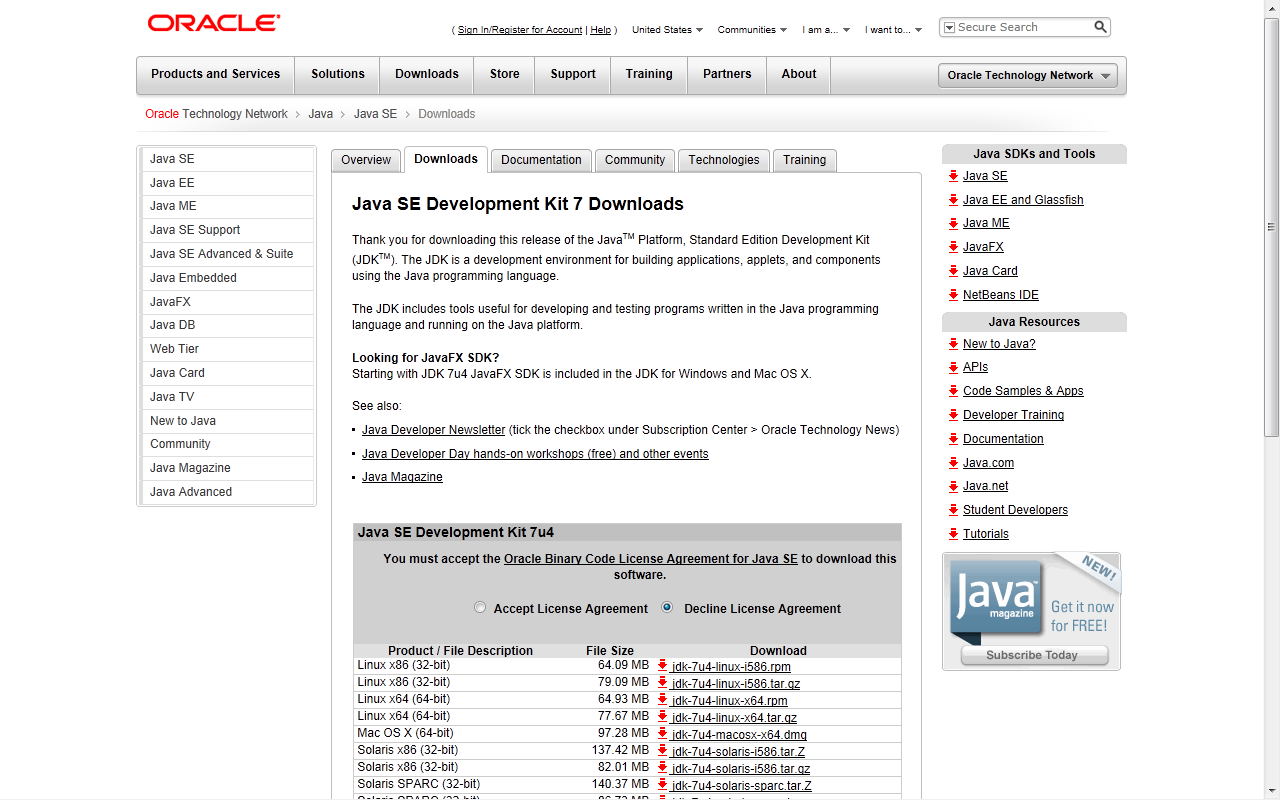The height and width of the screenshot is (800, 1280).
Task: Click the About menu item
Action: click(799, 74)
